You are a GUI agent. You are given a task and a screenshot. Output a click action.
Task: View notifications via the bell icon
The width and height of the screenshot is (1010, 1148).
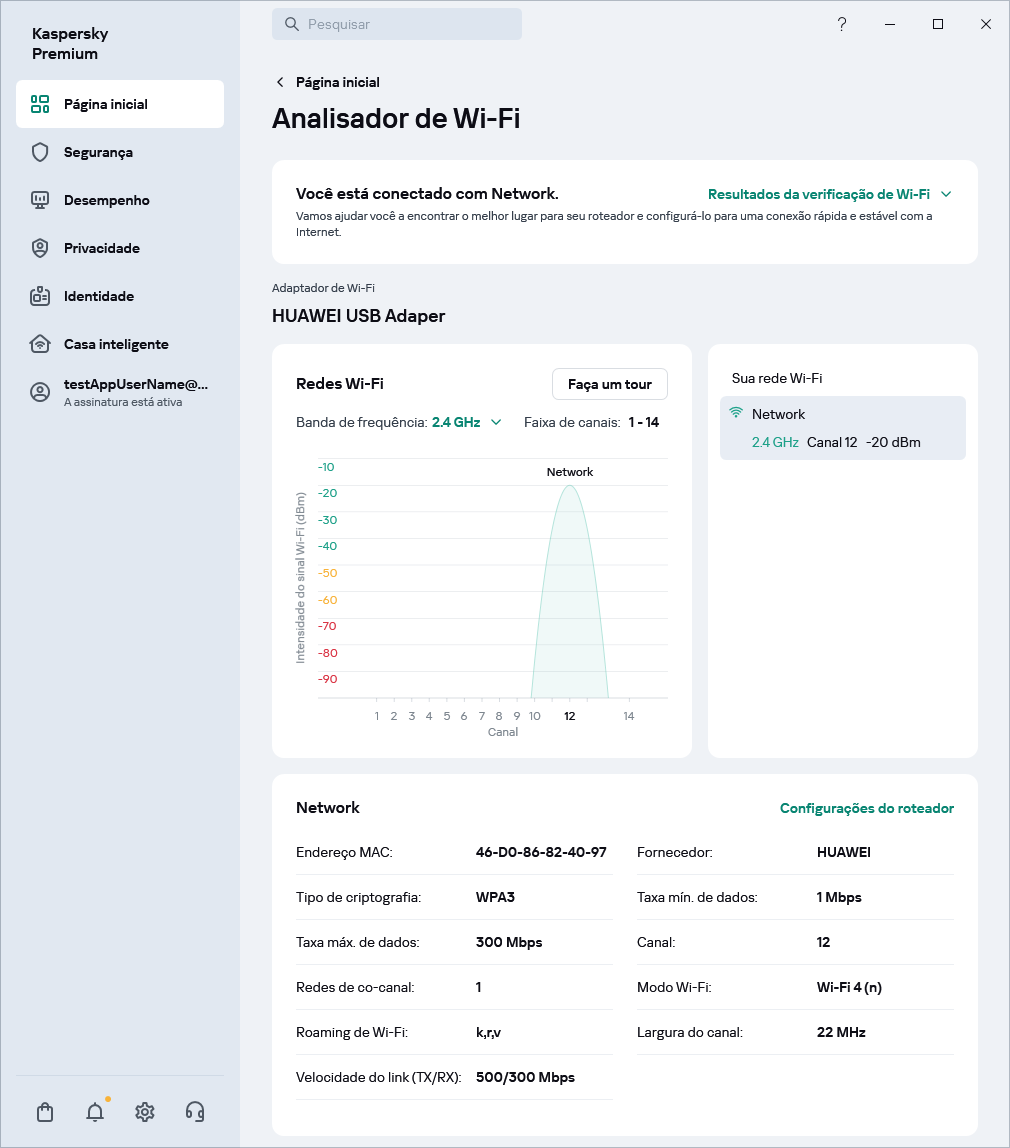(94, 1112)
